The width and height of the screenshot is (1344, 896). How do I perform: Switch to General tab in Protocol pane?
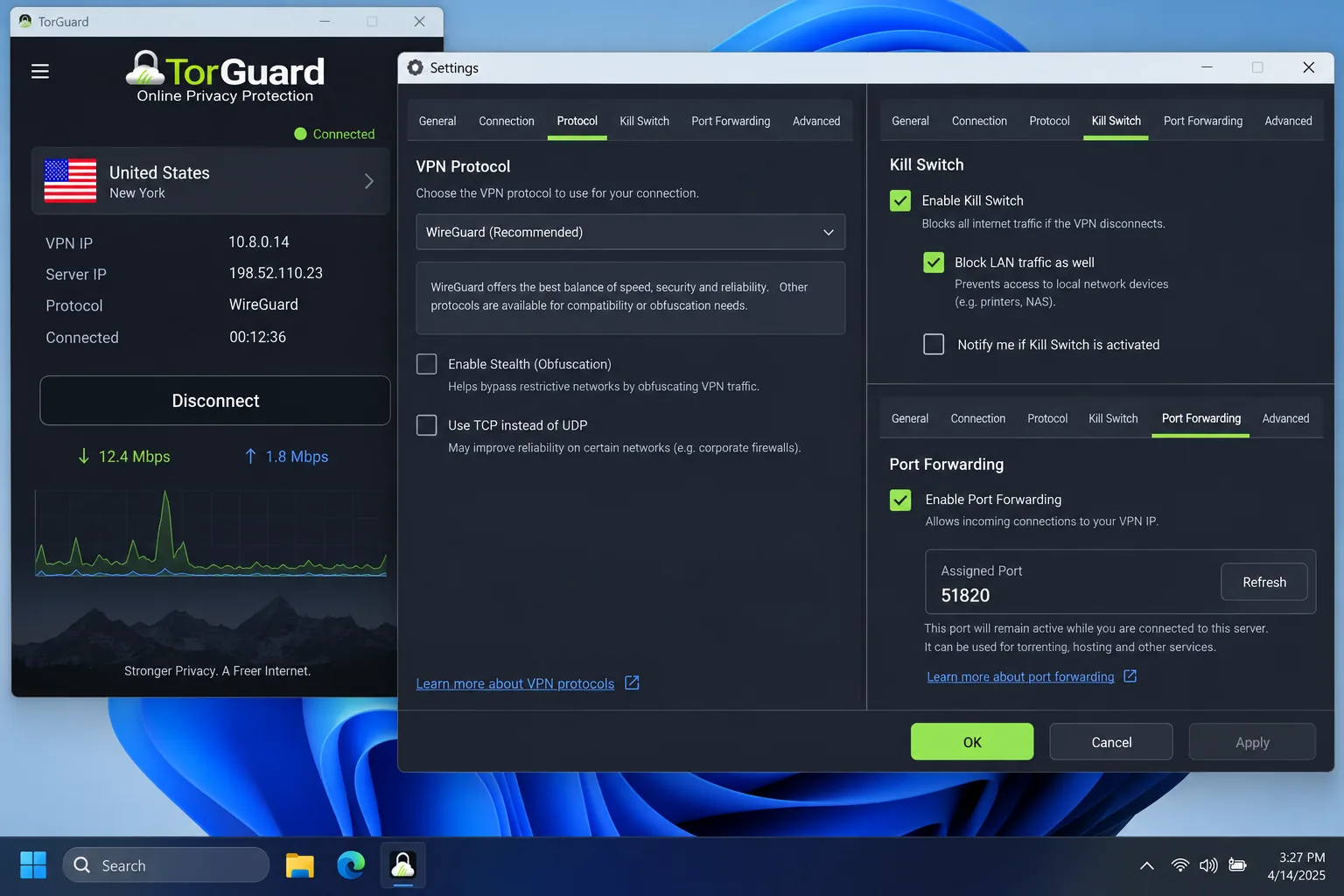437,121
